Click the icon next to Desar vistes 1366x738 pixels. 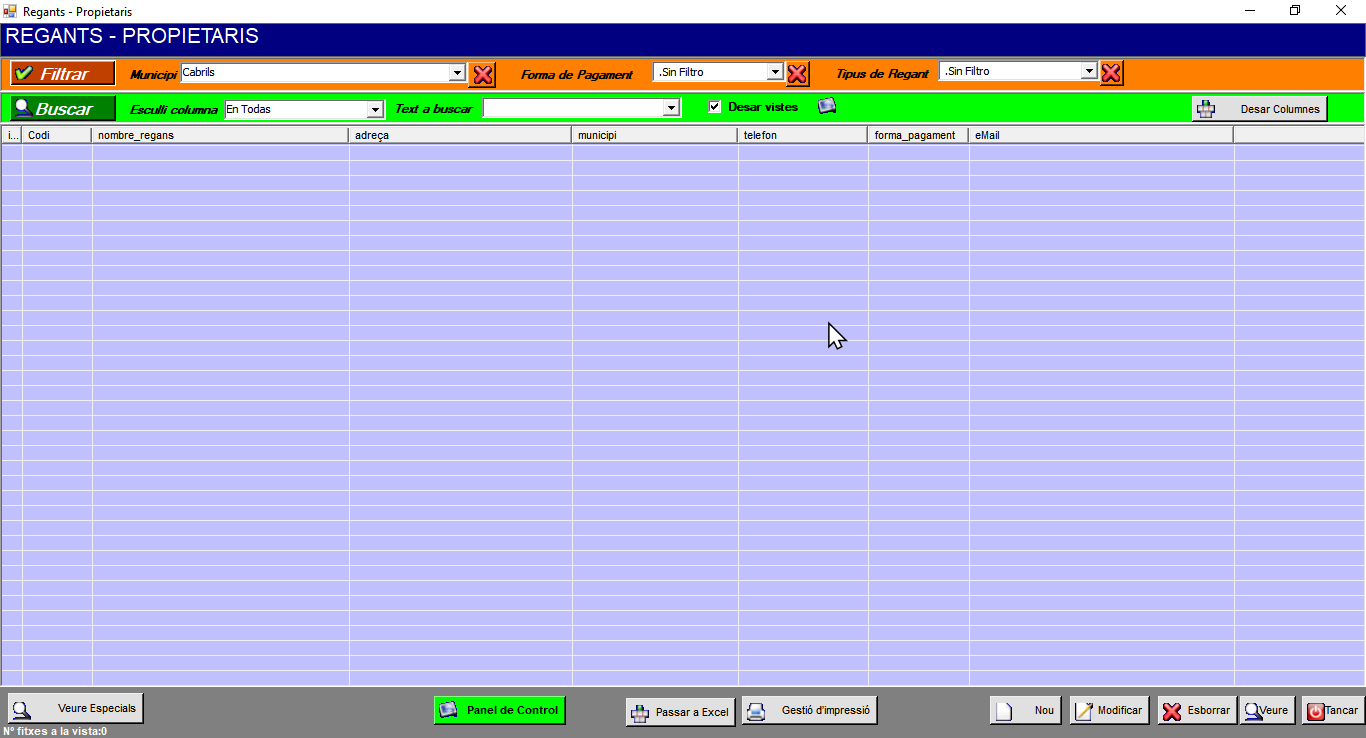tap(827, 107)
